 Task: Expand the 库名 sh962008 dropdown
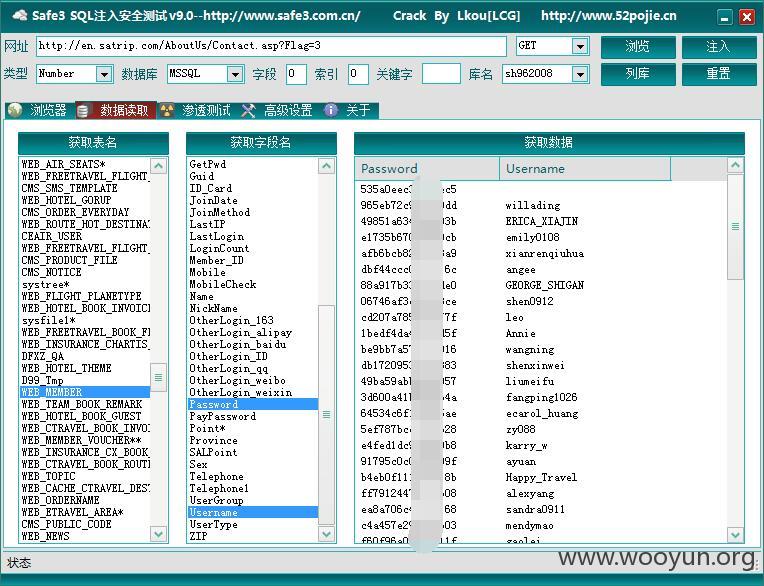click(x=580, y=74)
